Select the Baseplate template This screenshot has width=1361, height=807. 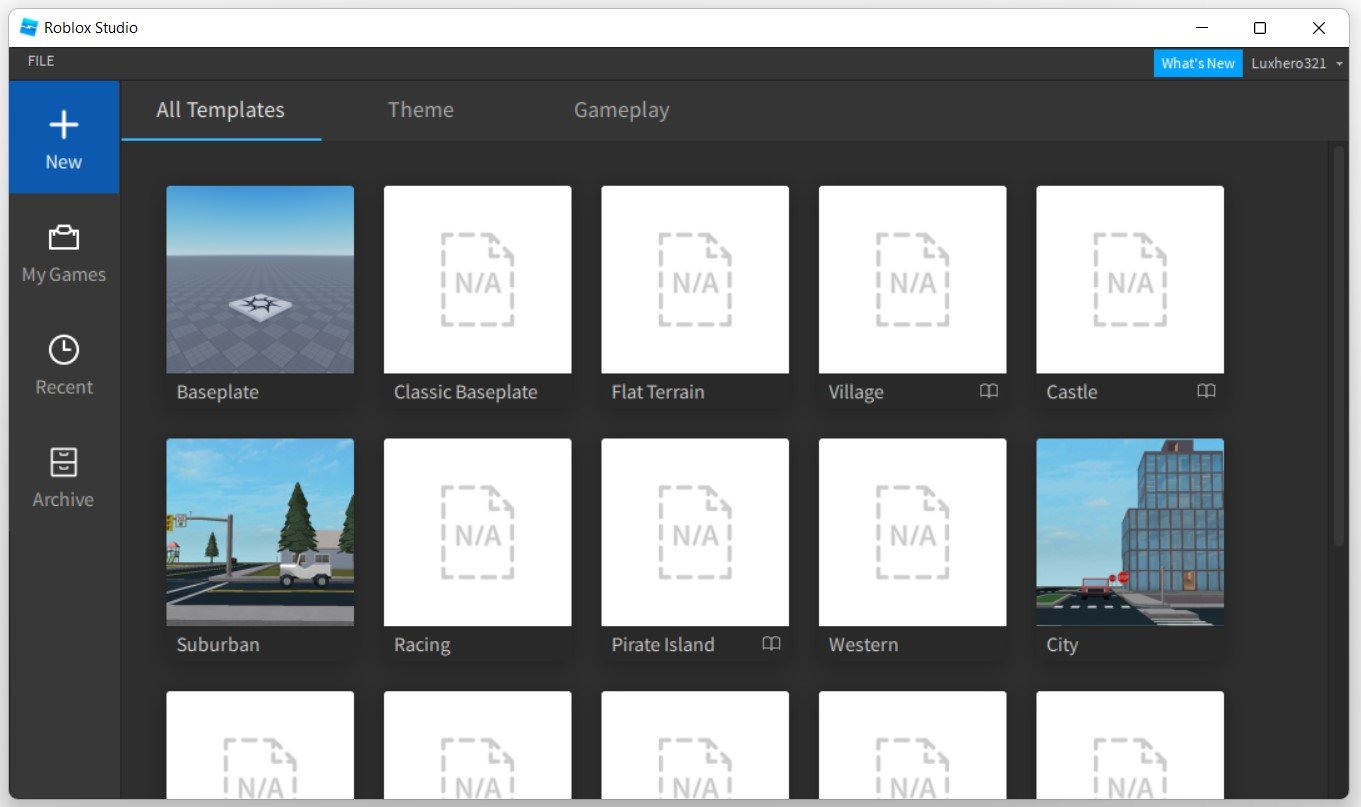click(260, 279)
